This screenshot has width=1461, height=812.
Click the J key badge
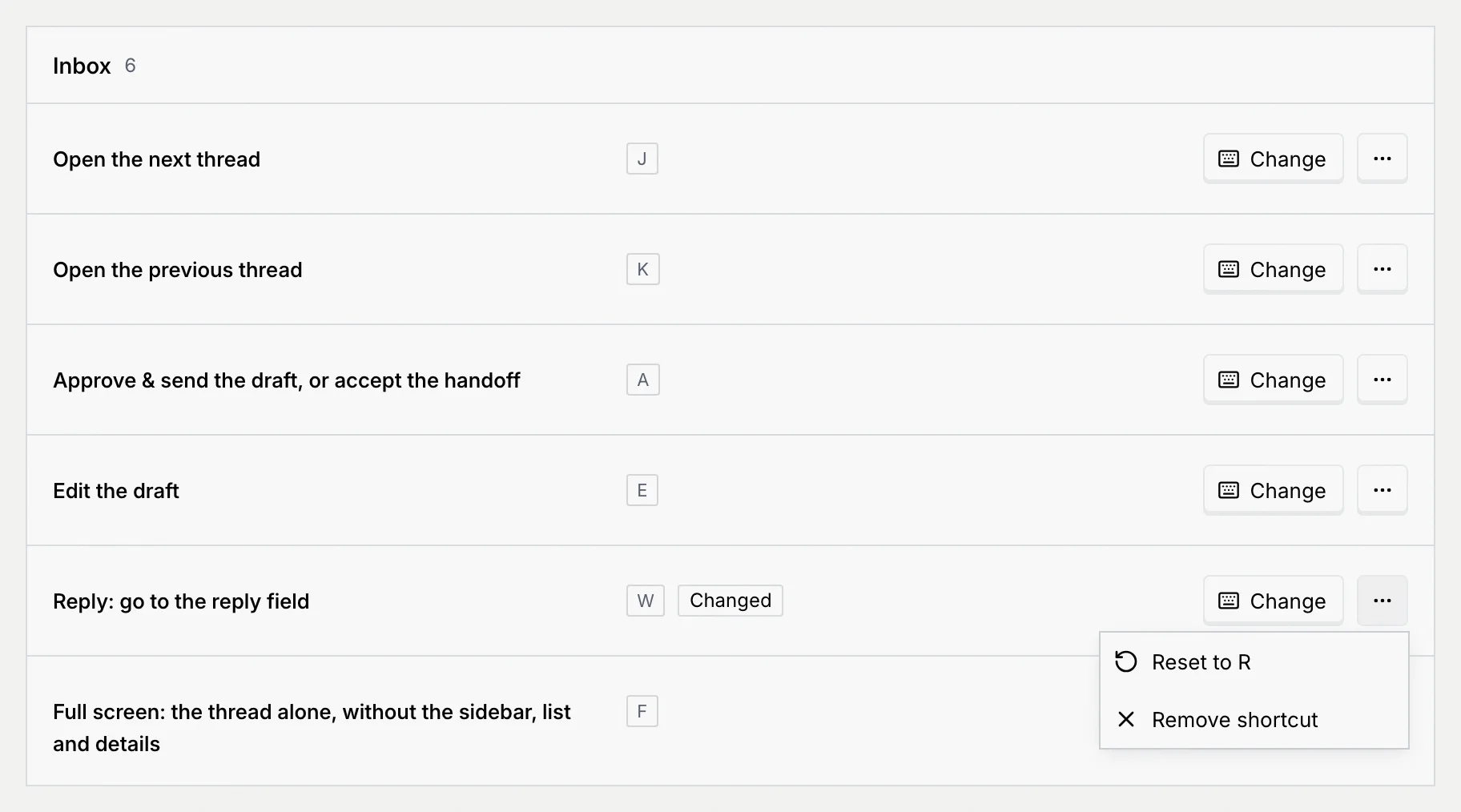[x=642, y=159]
